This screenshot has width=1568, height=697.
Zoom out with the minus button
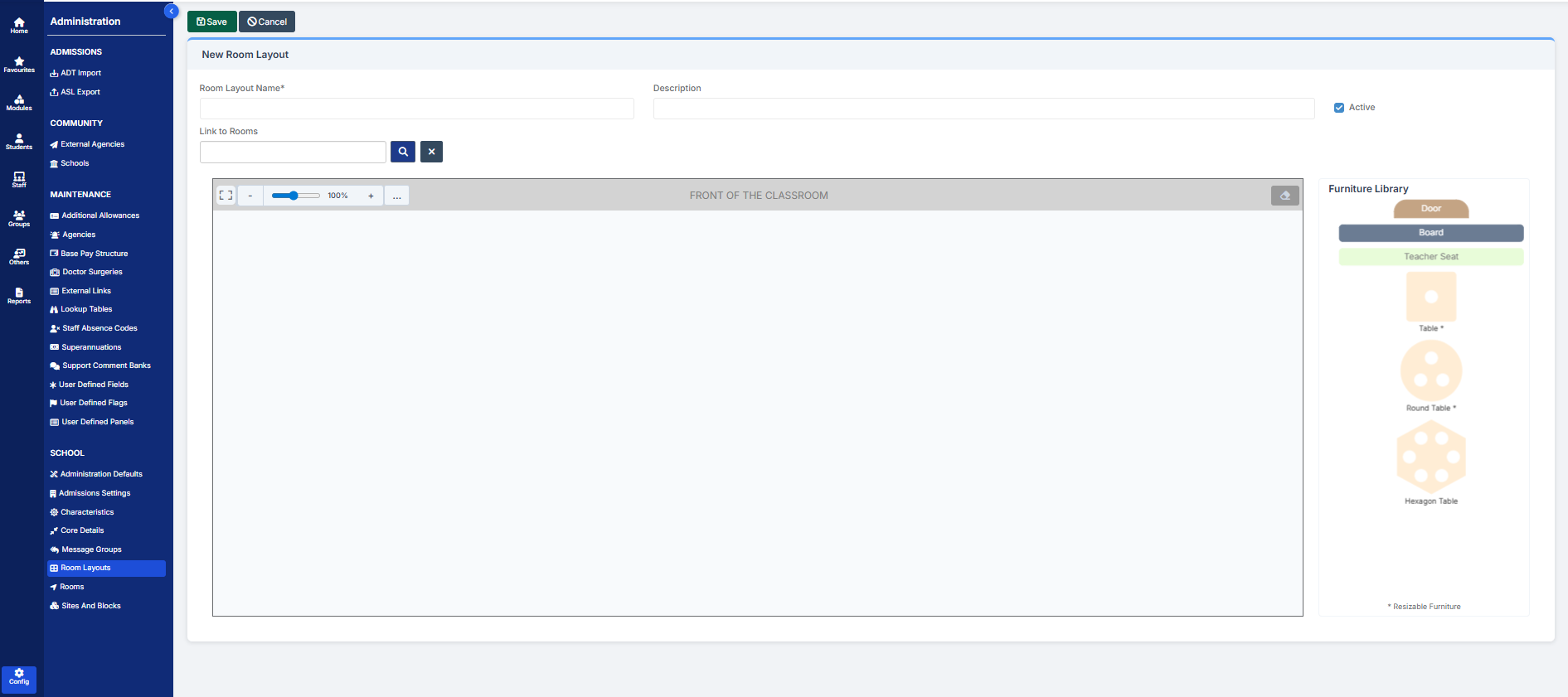pyautogui.click(x=250, y=196)
